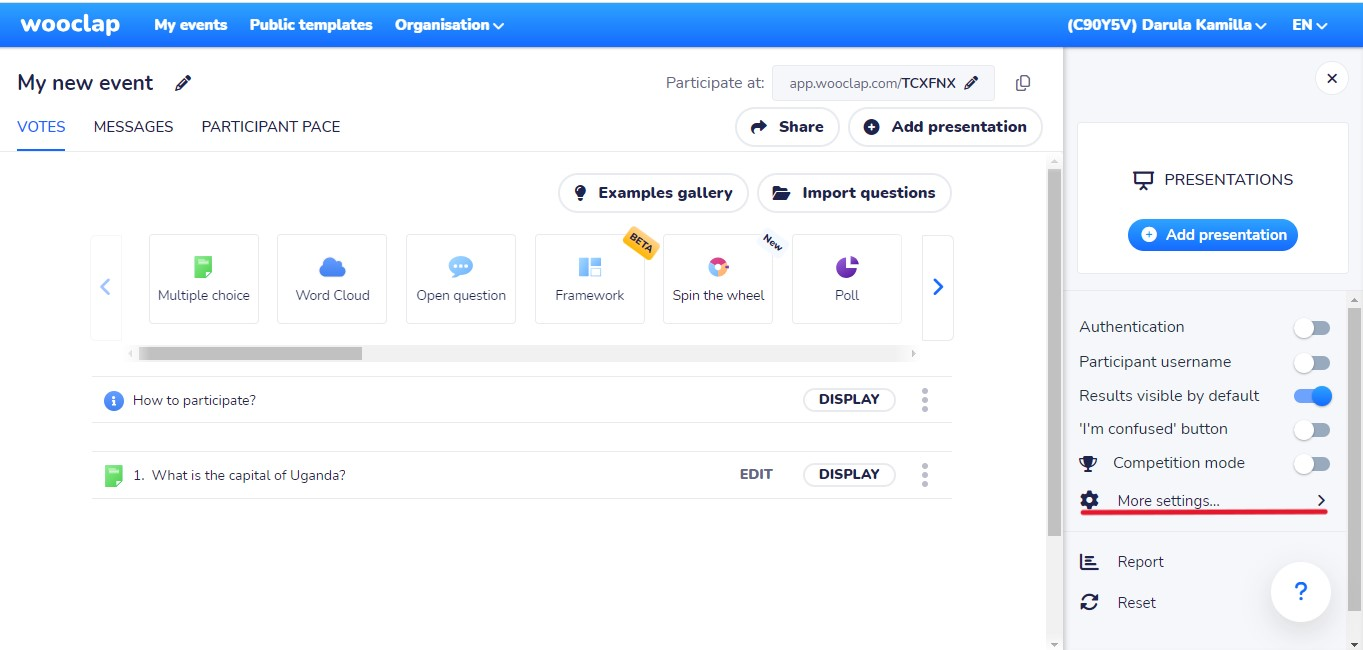
Task: Toggle the Authentication switch
Action: click(1312, 328)
